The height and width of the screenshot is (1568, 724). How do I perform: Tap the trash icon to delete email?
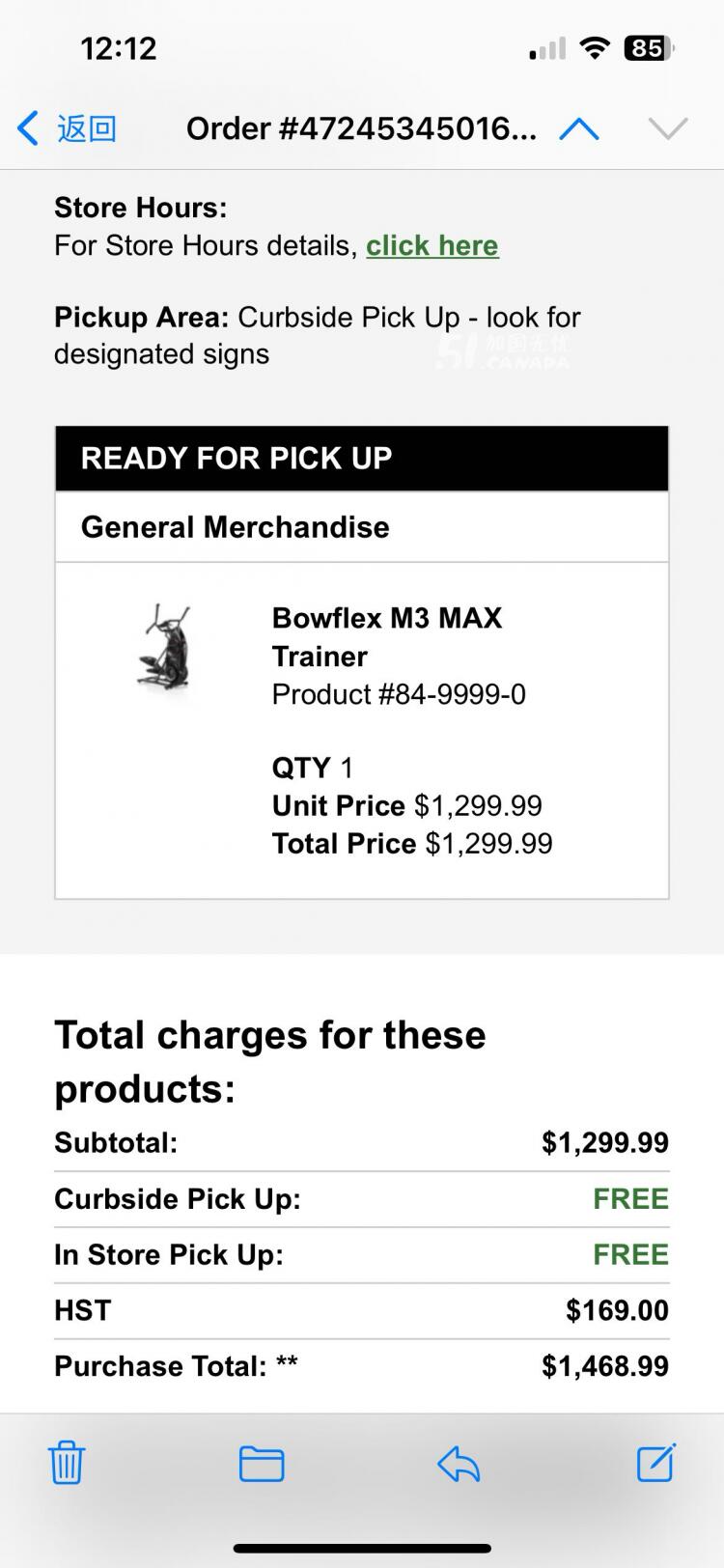67,1463
